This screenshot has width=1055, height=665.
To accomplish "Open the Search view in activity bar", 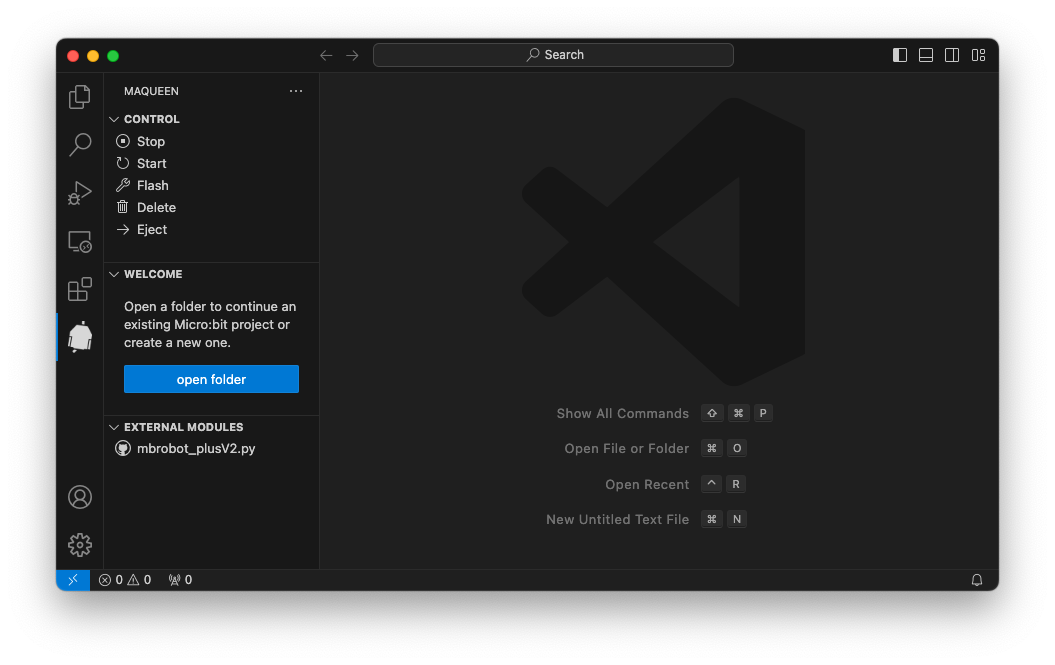I will click(x=79, y=145).
